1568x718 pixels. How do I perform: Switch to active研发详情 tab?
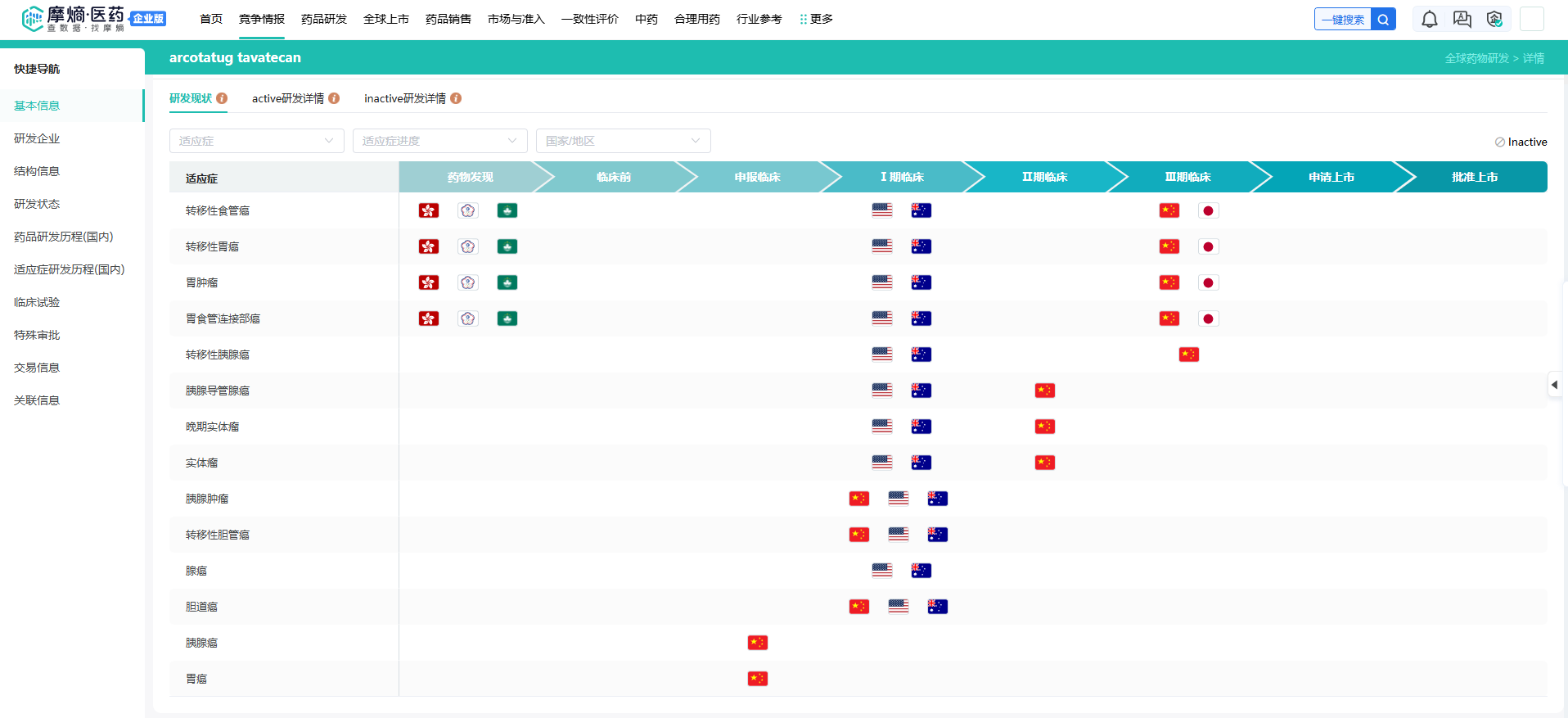(x=287, y=98)
